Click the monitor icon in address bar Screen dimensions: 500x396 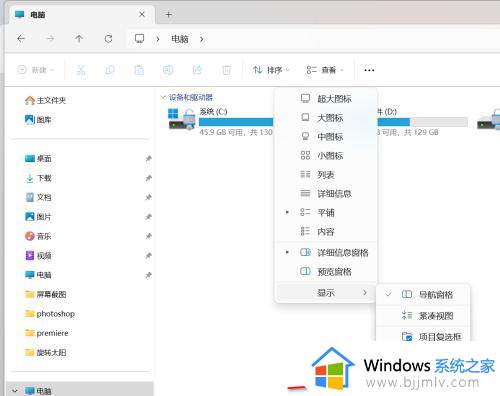[x=139, y=39]
